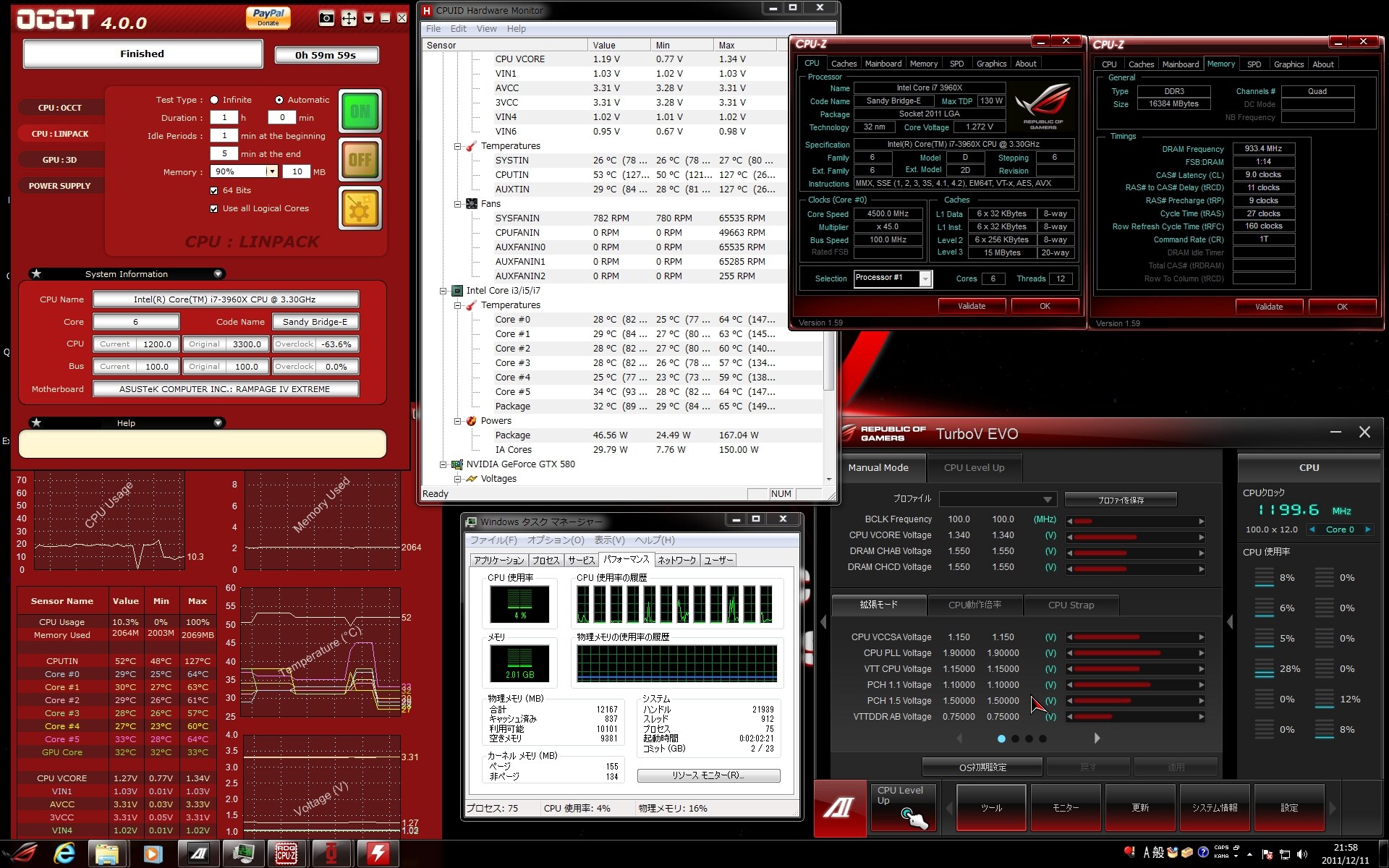The image size is (1389, 868).
Task: Uncheck the 64 Bits checkbox
Action: 213,190
